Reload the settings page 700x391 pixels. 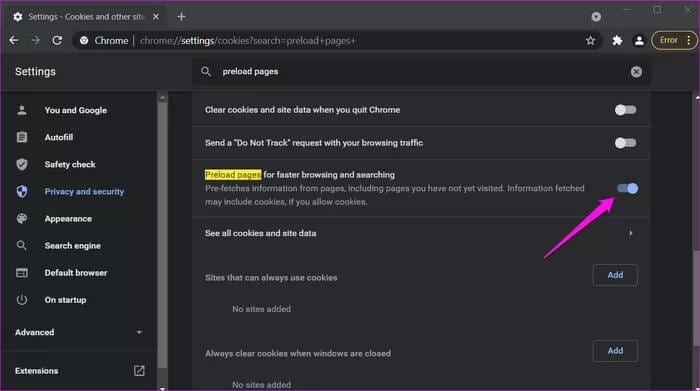pos(57,40)
